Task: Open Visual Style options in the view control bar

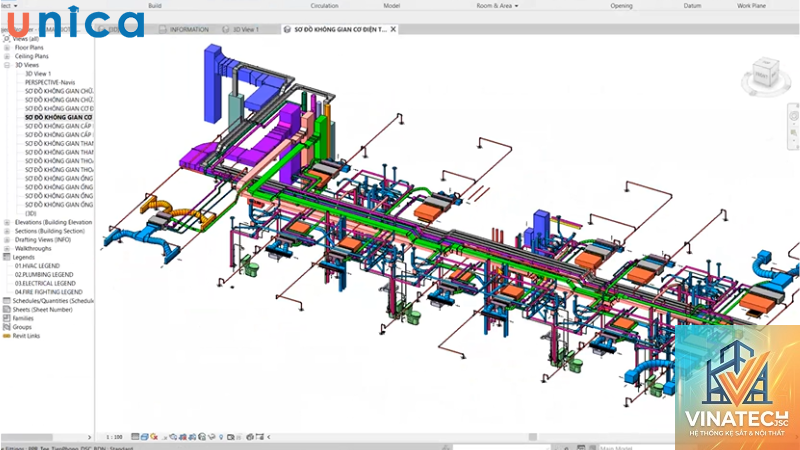Action: point(144,437)
